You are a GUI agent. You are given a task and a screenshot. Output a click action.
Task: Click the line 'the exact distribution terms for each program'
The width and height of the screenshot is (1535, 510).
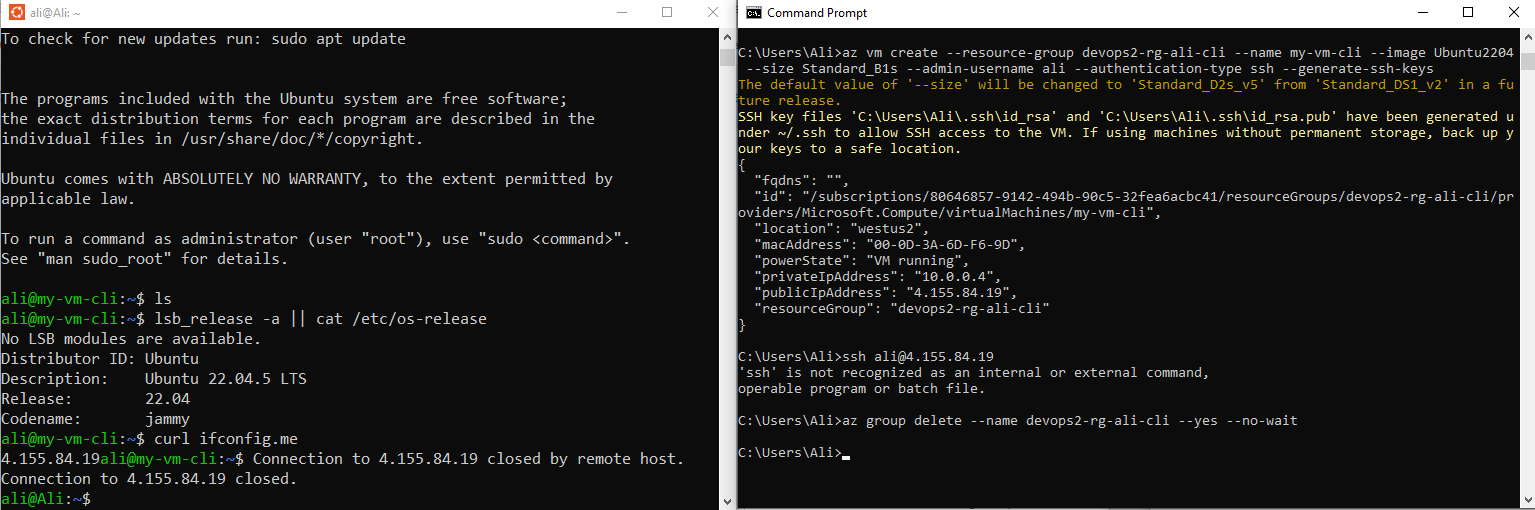(298, 119)
